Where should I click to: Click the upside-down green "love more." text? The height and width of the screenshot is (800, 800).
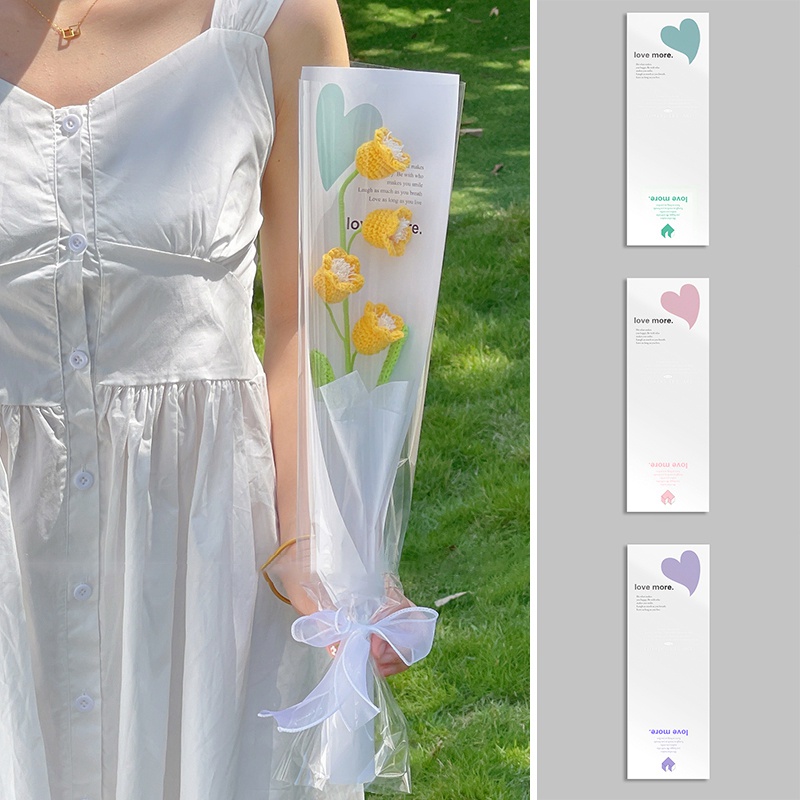pyautogui.click(x=667, y=199)
